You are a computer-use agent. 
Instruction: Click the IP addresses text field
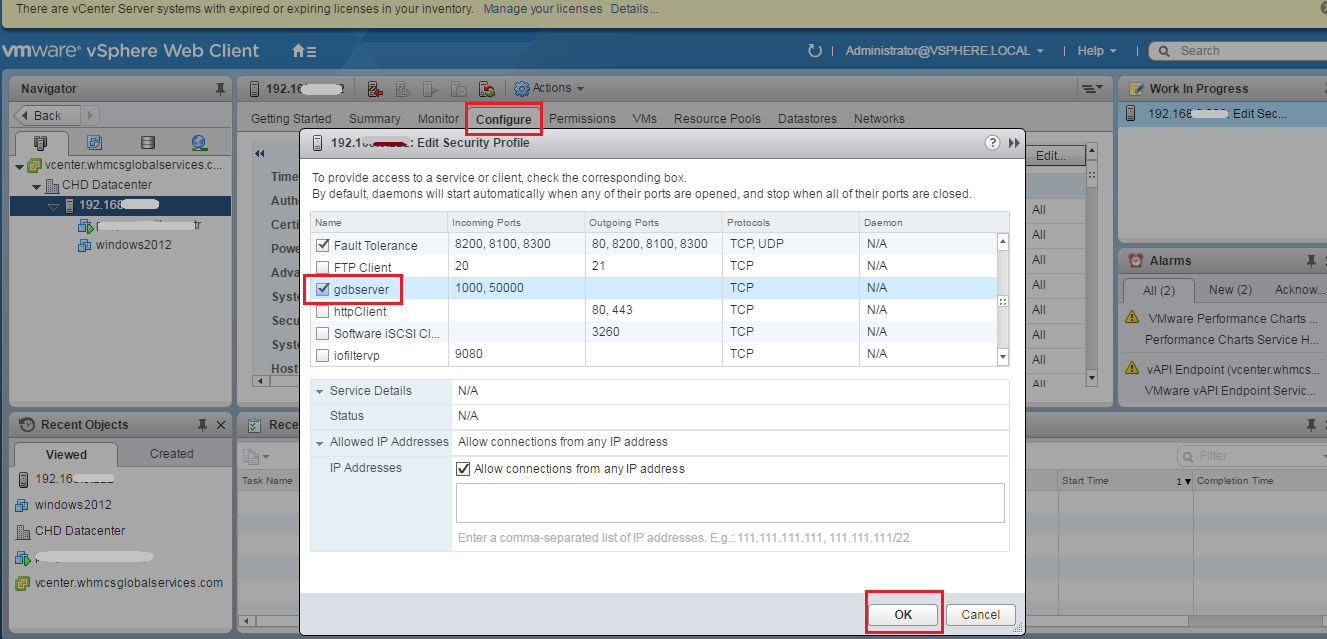click(729, 503)
